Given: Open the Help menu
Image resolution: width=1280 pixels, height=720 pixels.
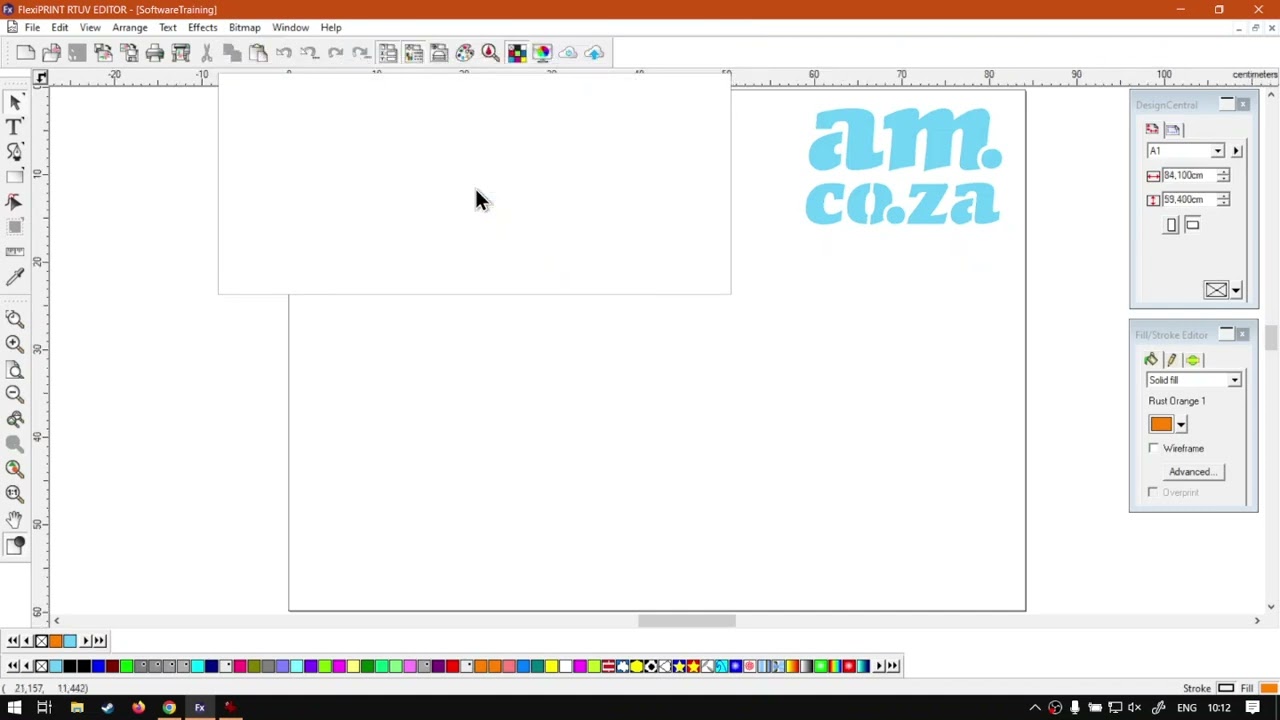Looking at the screenshot, I should (x=331, y=28).
